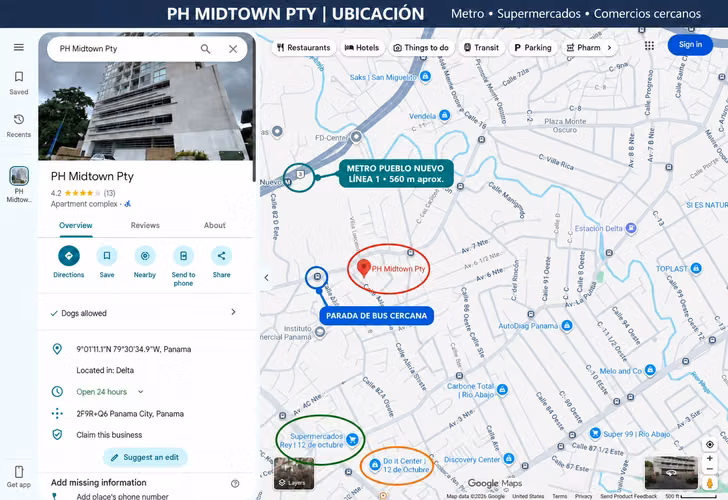Screen dimensions: 728x500
Task: Filter map by Pharmacies chip
Action: click(583, 47)
